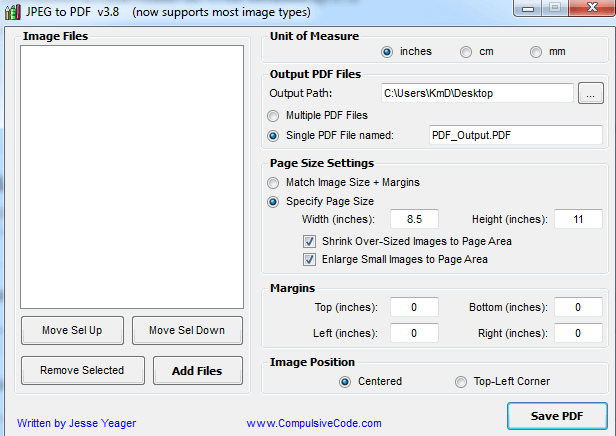Click the page Width (inches) field
This screenshot has height=436, width=616.
414,219
